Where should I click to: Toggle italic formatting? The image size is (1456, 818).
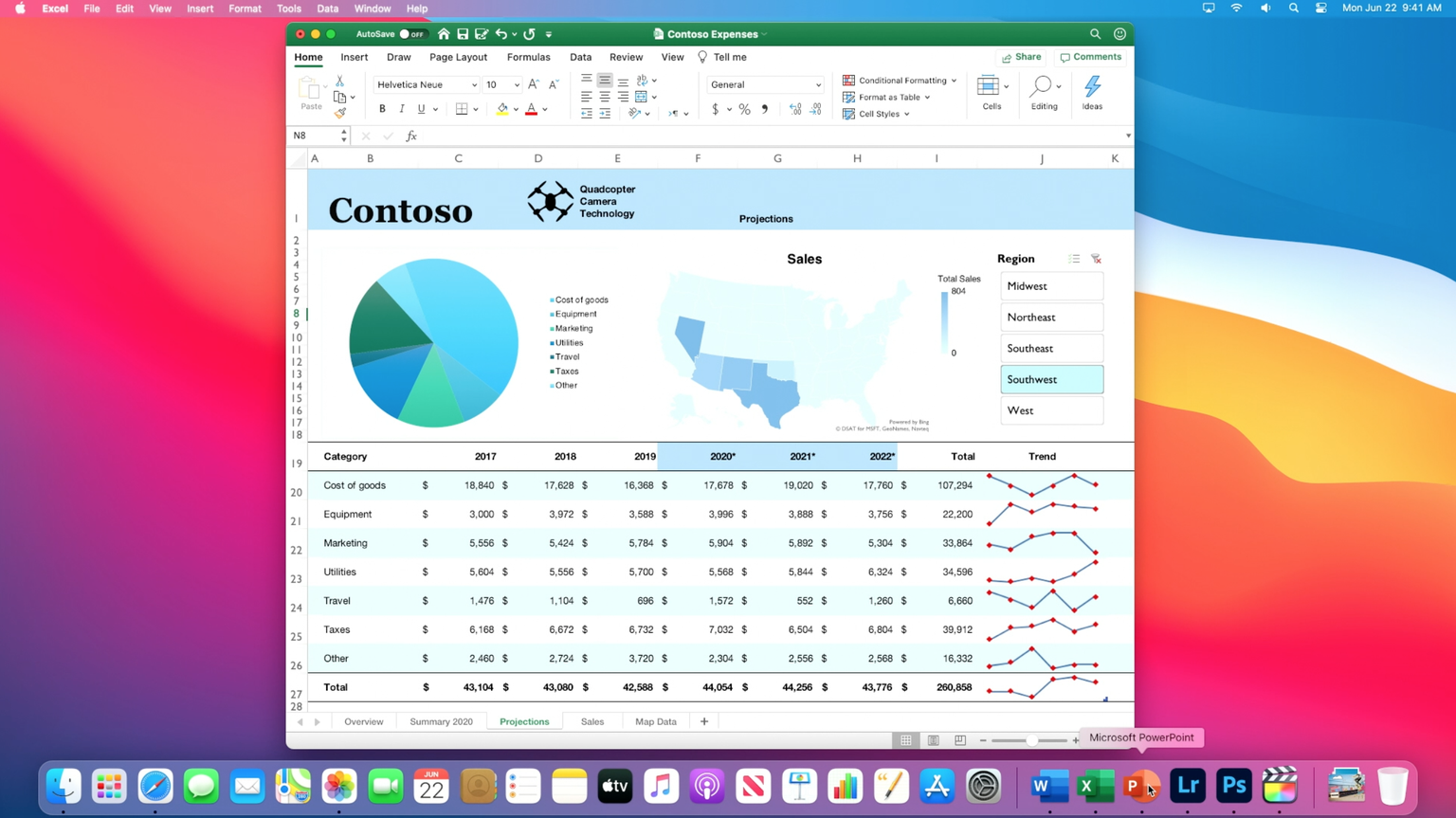[402, 109]
